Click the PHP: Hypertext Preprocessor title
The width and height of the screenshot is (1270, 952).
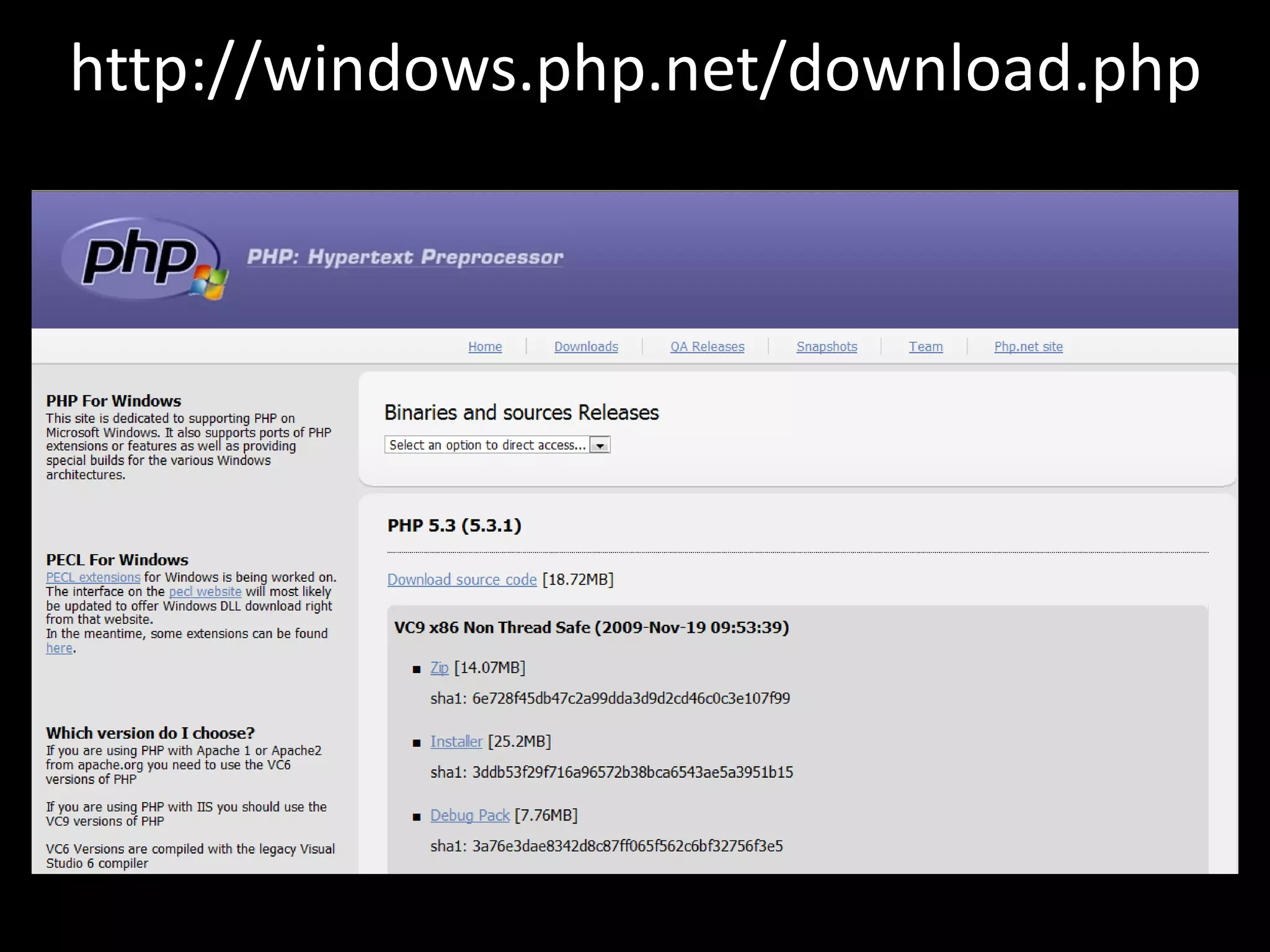(x=405, y=257)
